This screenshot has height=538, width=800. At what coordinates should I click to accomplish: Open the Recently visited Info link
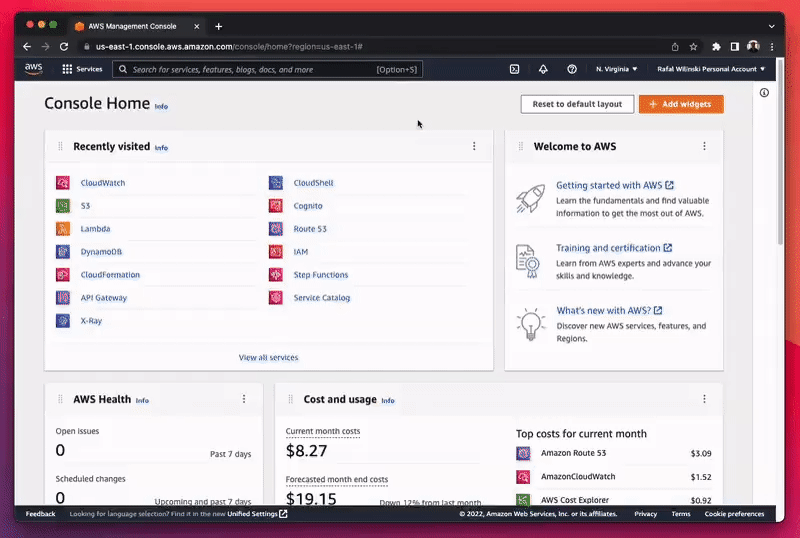click(x=161, y=148)
